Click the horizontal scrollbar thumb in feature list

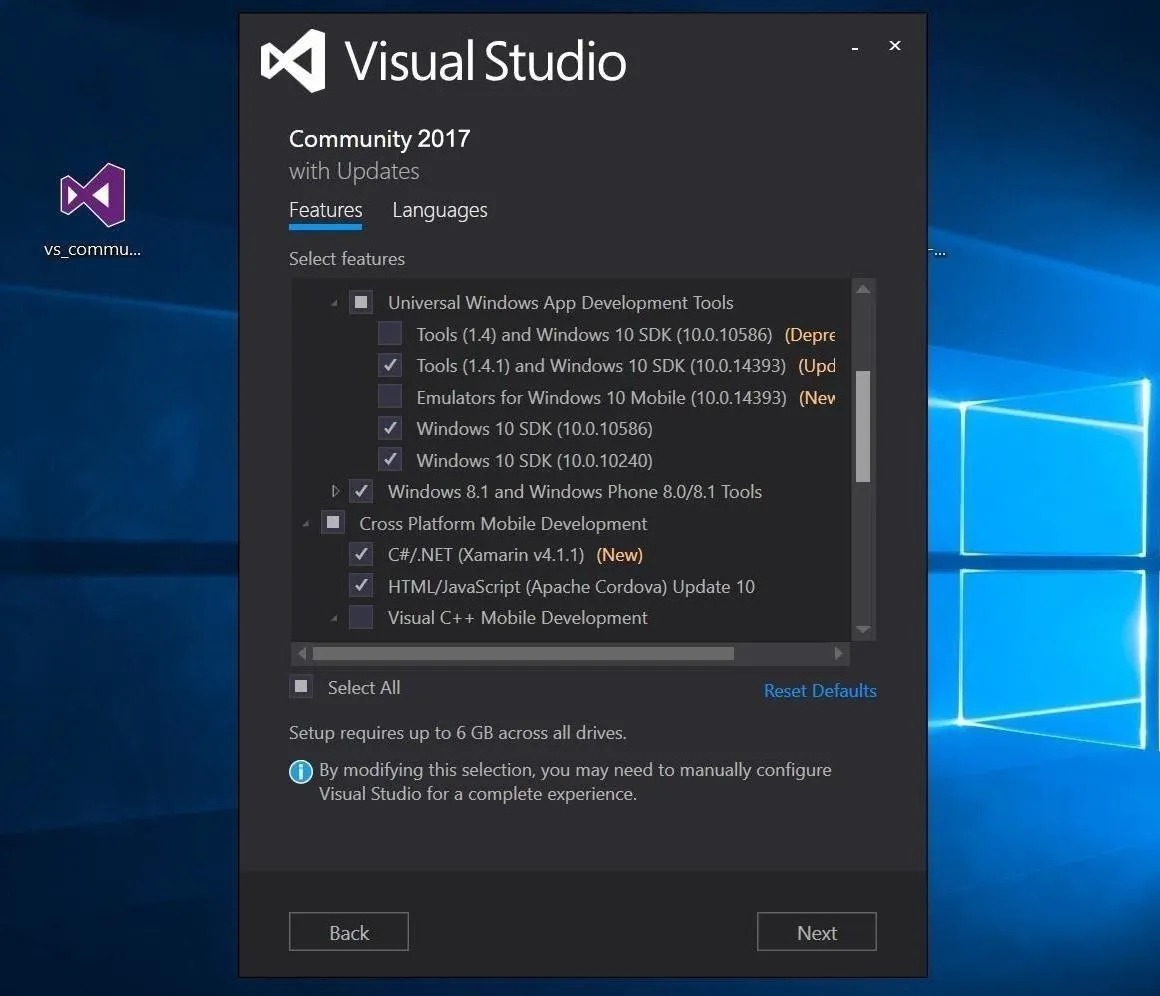tap(523, 653)
